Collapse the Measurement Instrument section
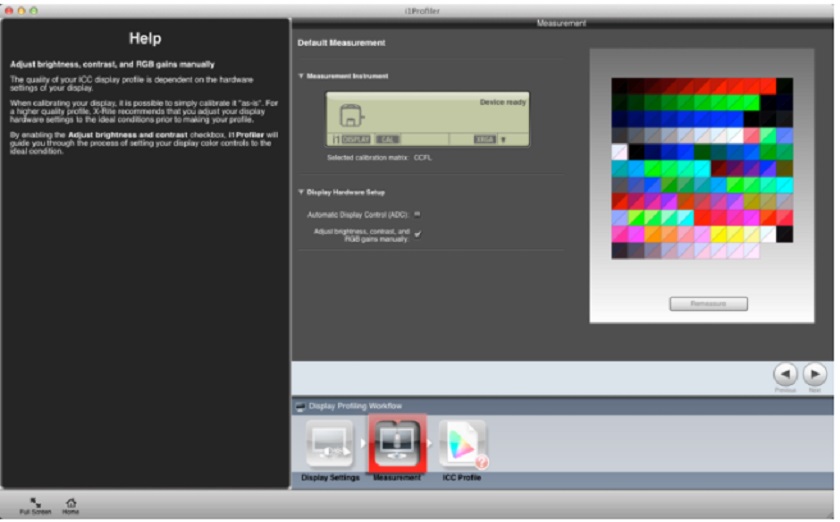Screen dimensions: 840x522 301,76
